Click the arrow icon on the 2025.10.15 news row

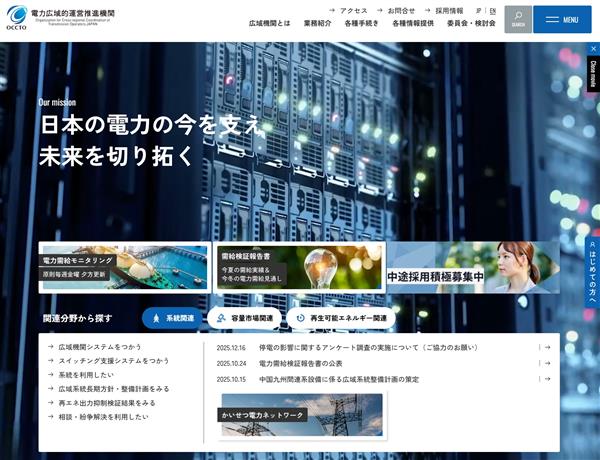point(548,379)
